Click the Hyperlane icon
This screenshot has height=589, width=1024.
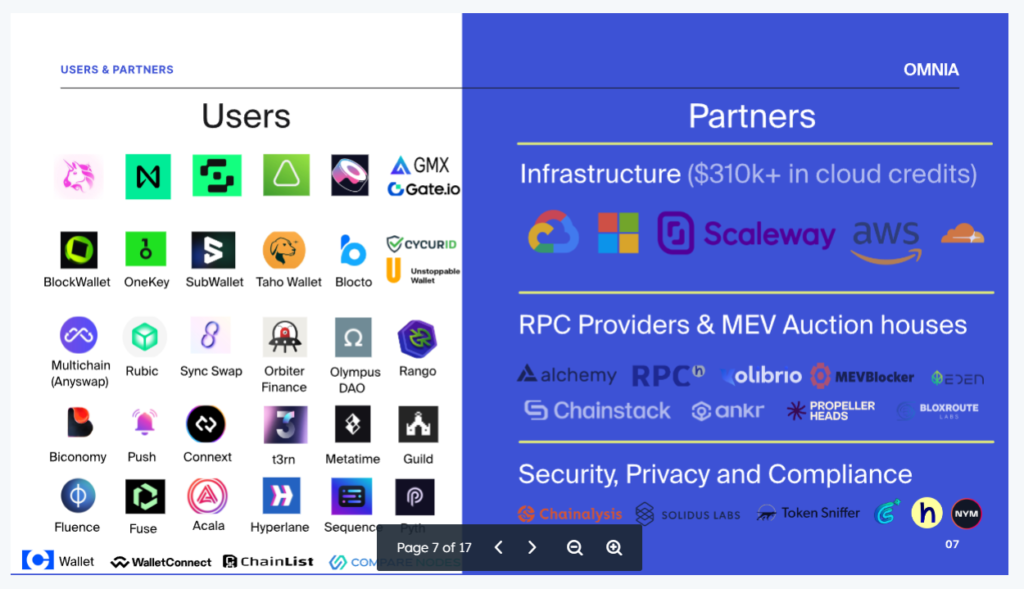coord(281,496)
